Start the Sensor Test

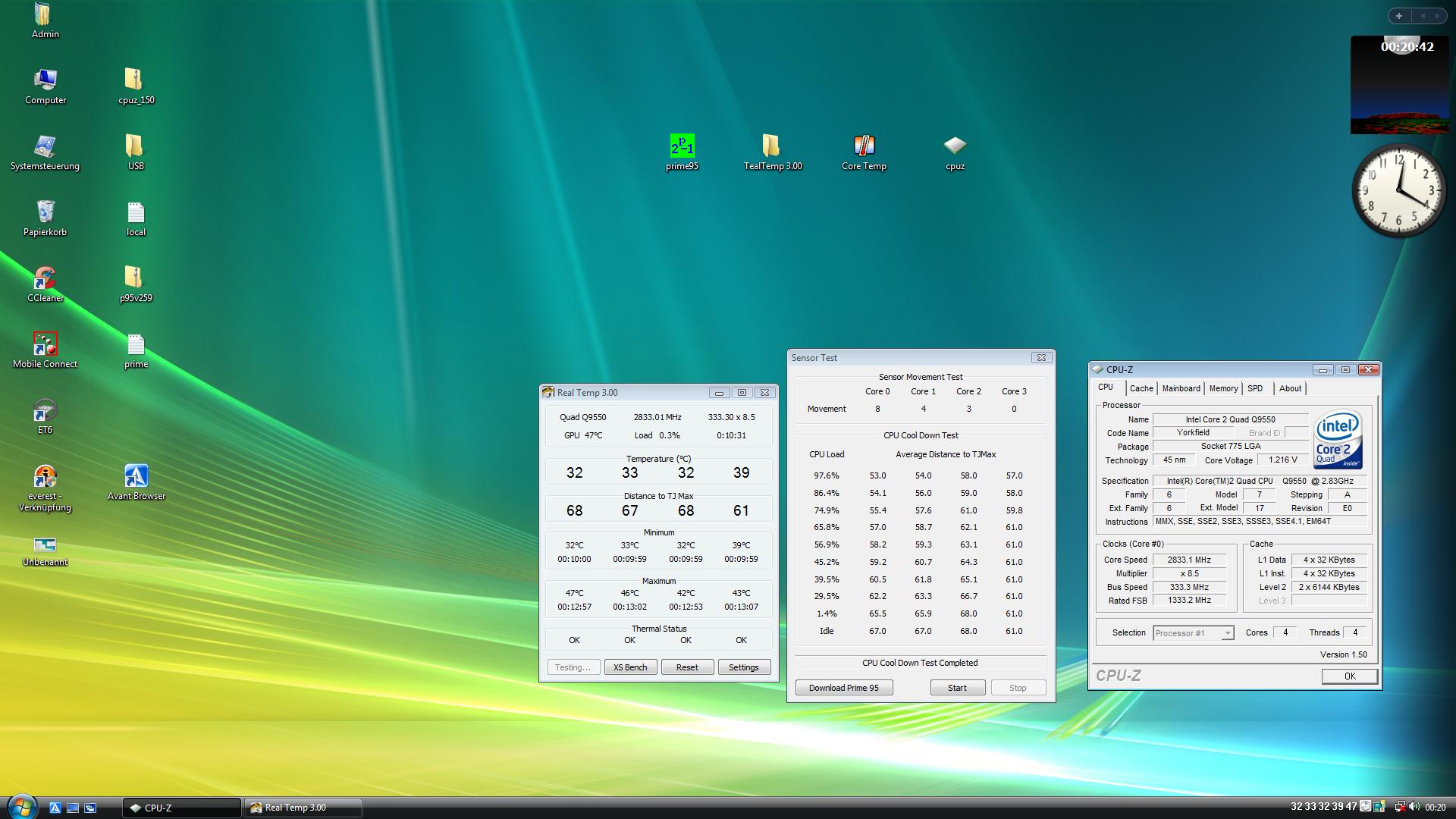[x=957, y=688]
